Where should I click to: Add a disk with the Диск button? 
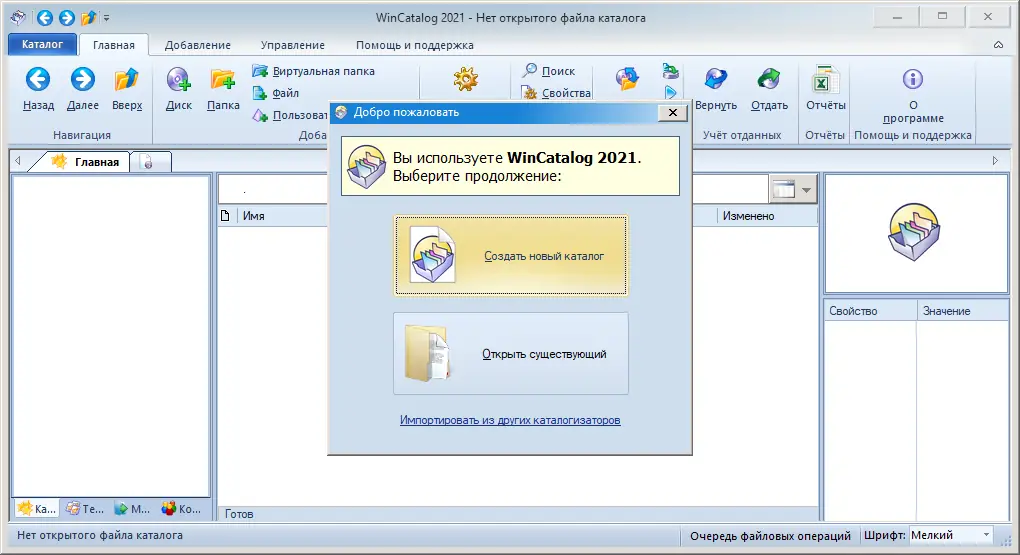[x=178, y=89]
